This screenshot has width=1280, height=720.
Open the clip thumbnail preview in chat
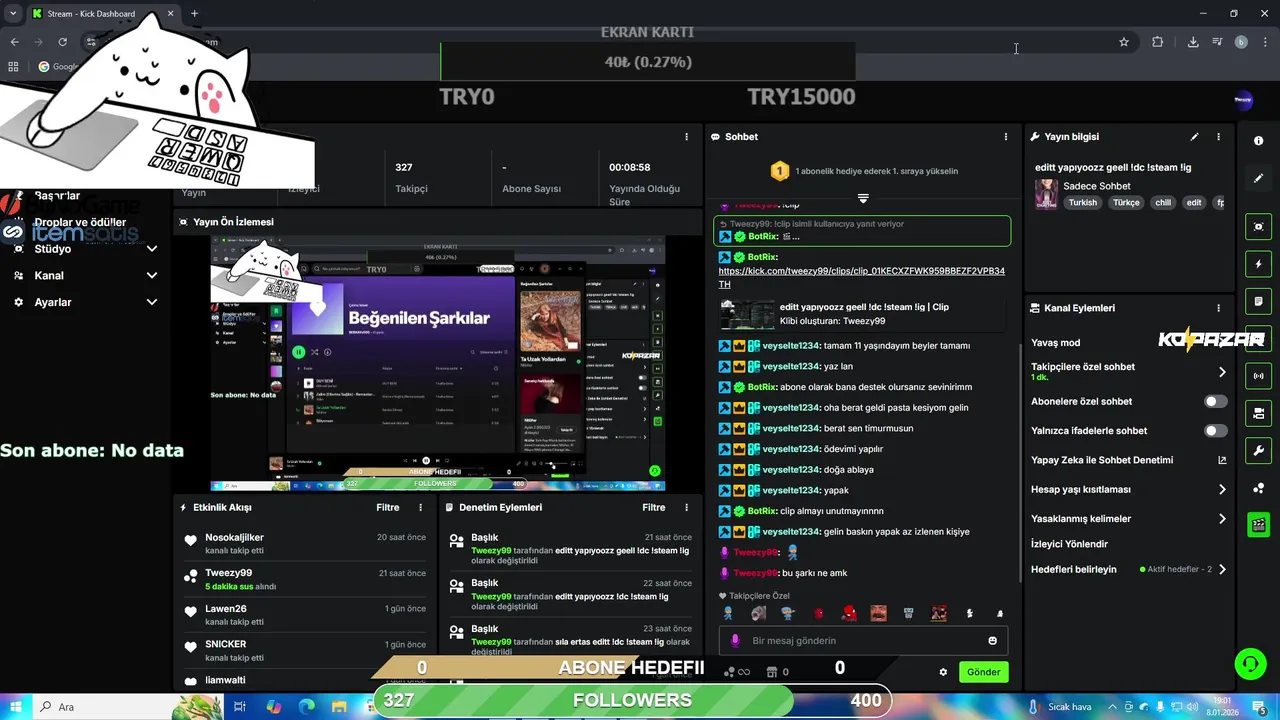pos(748,314)
